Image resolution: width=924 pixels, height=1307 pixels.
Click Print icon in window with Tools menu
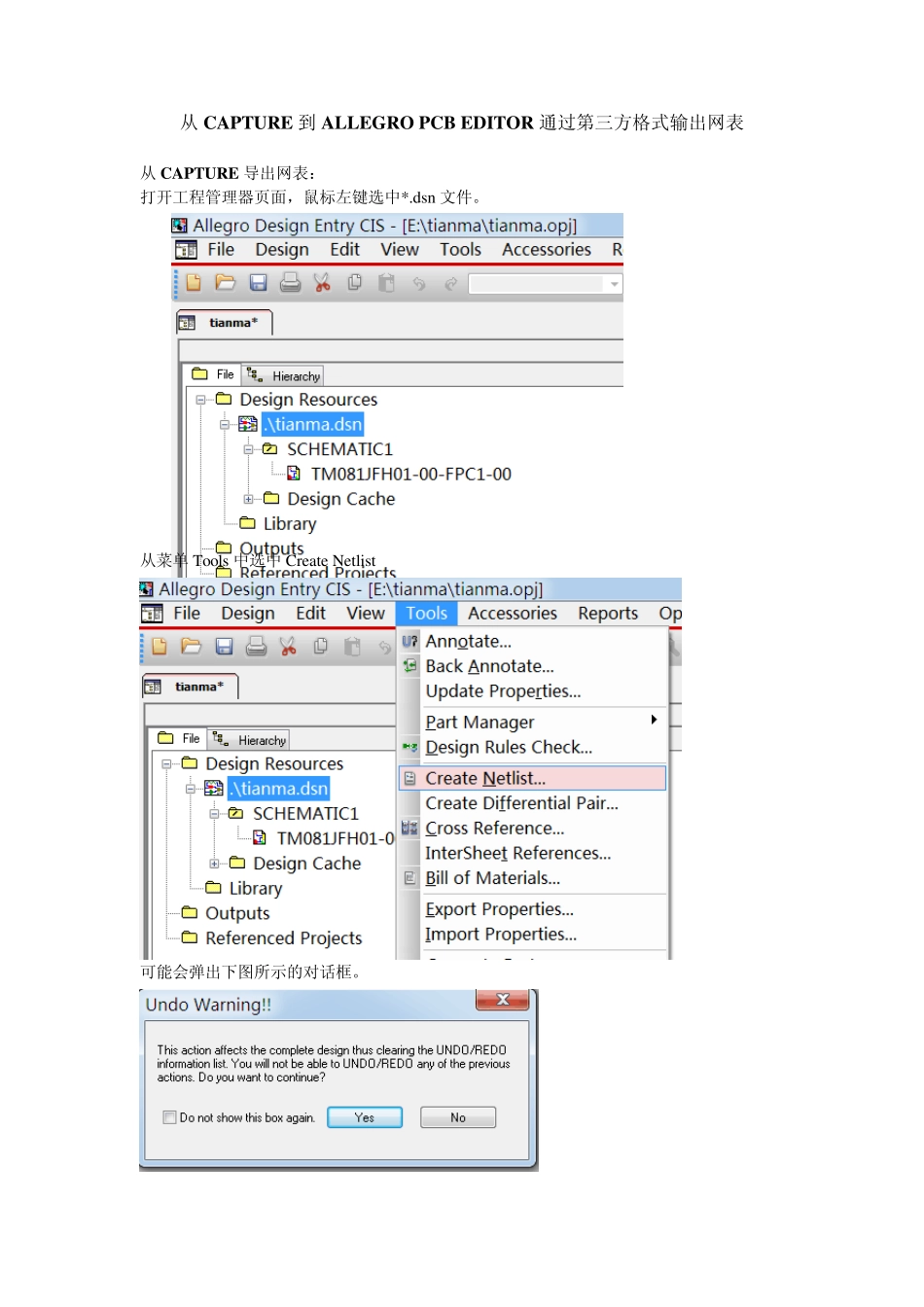pyautogui.click(x=256, y=647)
